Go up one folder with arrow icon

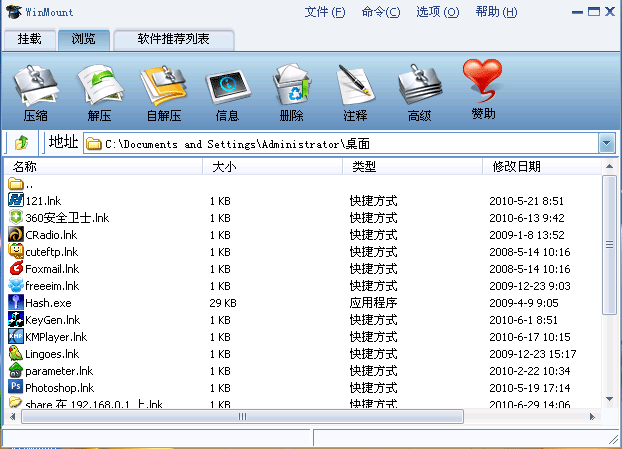point(21,143)
